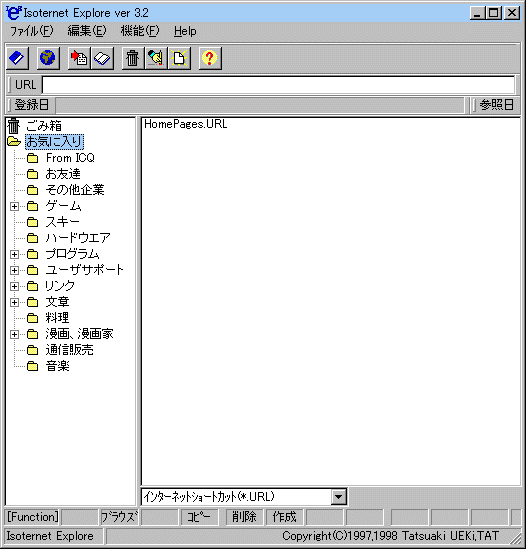Click the flashlight search toolbar icon
The width and height of the screenshot is (526, 549).
(156, 58)
